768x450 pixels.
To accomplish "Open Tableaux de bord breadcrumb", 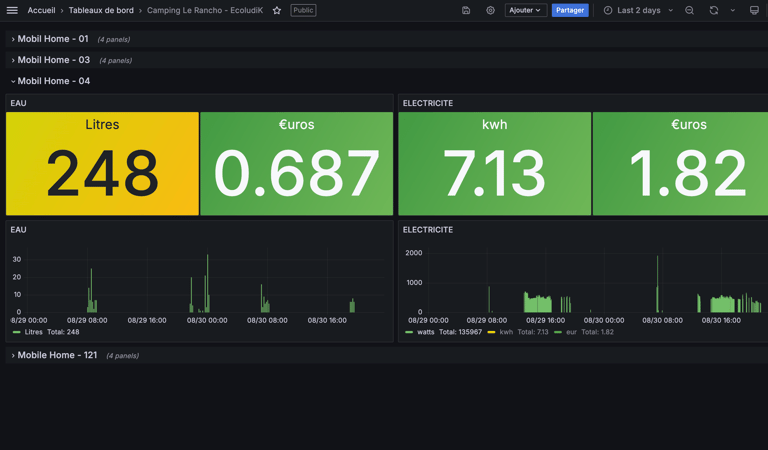I will [x=101, y=10].
